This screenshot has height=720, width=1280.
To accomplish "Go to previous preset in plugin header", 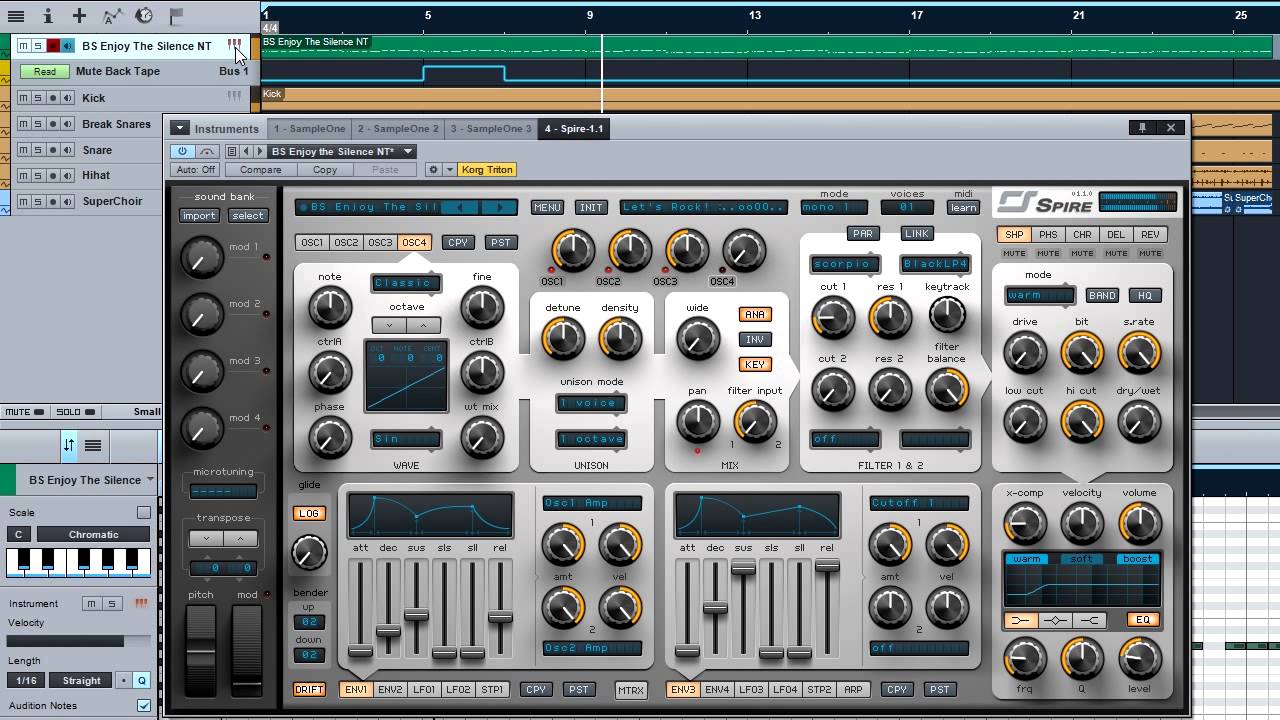I will 247,152.
